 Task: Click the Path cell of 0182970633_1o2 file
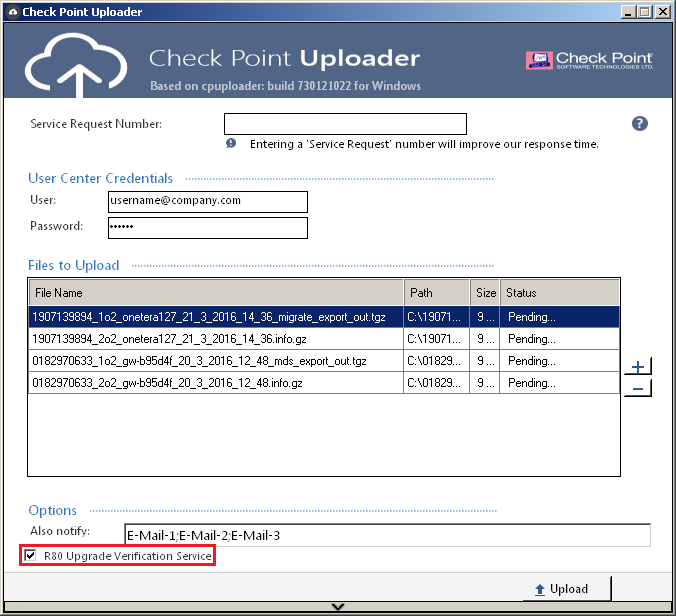(436, 361)
